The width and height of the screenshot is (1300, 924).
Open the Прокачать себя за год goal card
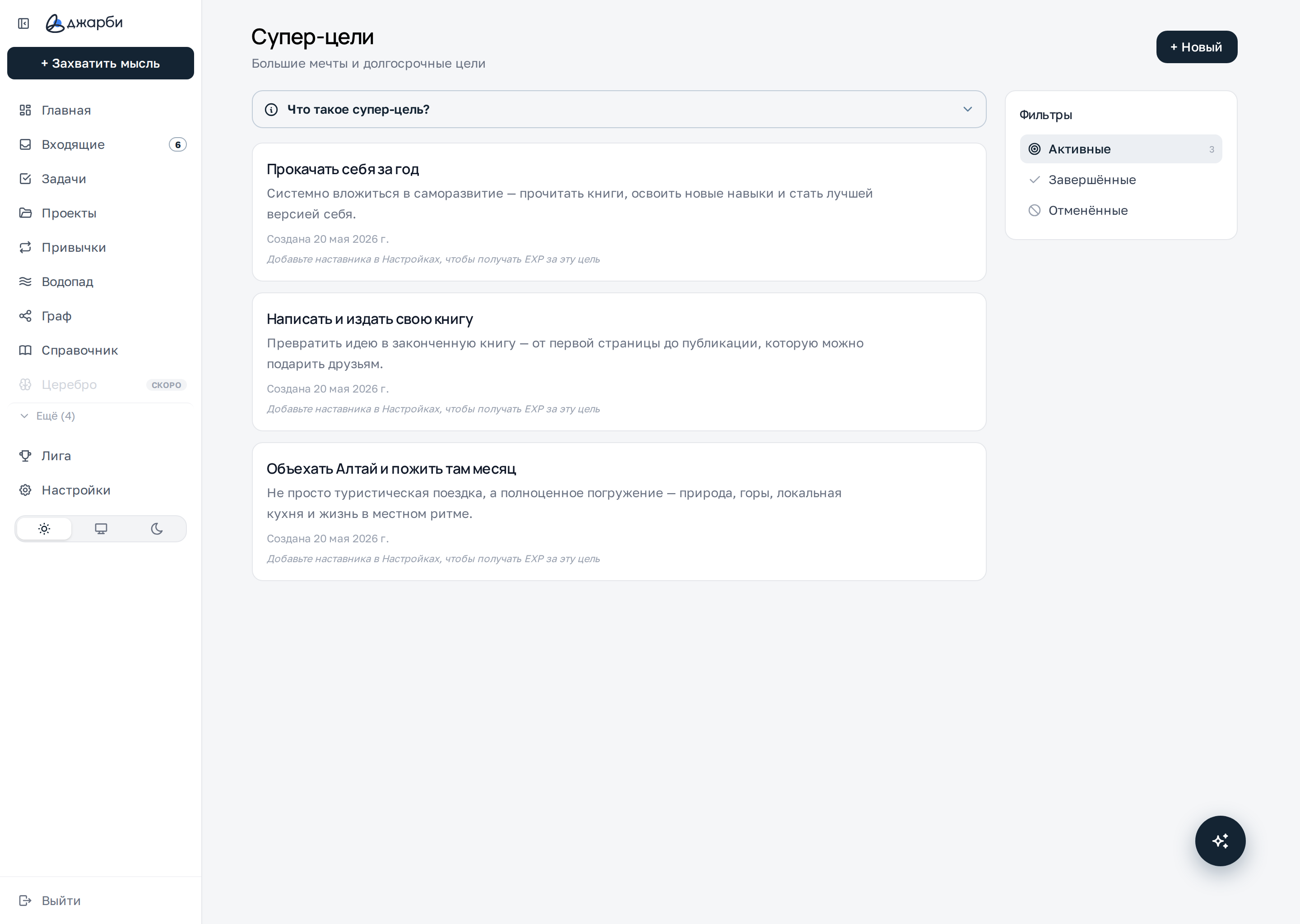(x=619, y=212)
